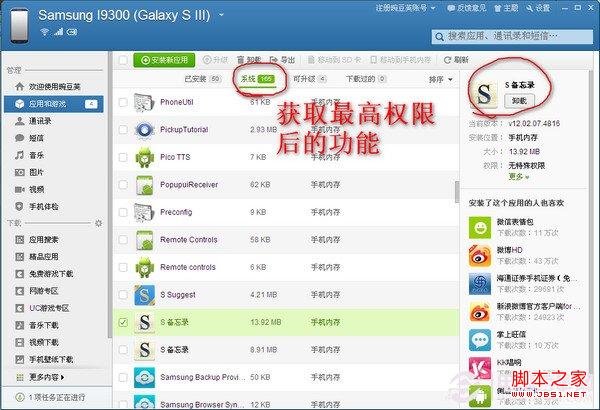Screen dimensions: 600x410
Task: Click the 升级 toolbar button
Action: click(x=215, y=60)
